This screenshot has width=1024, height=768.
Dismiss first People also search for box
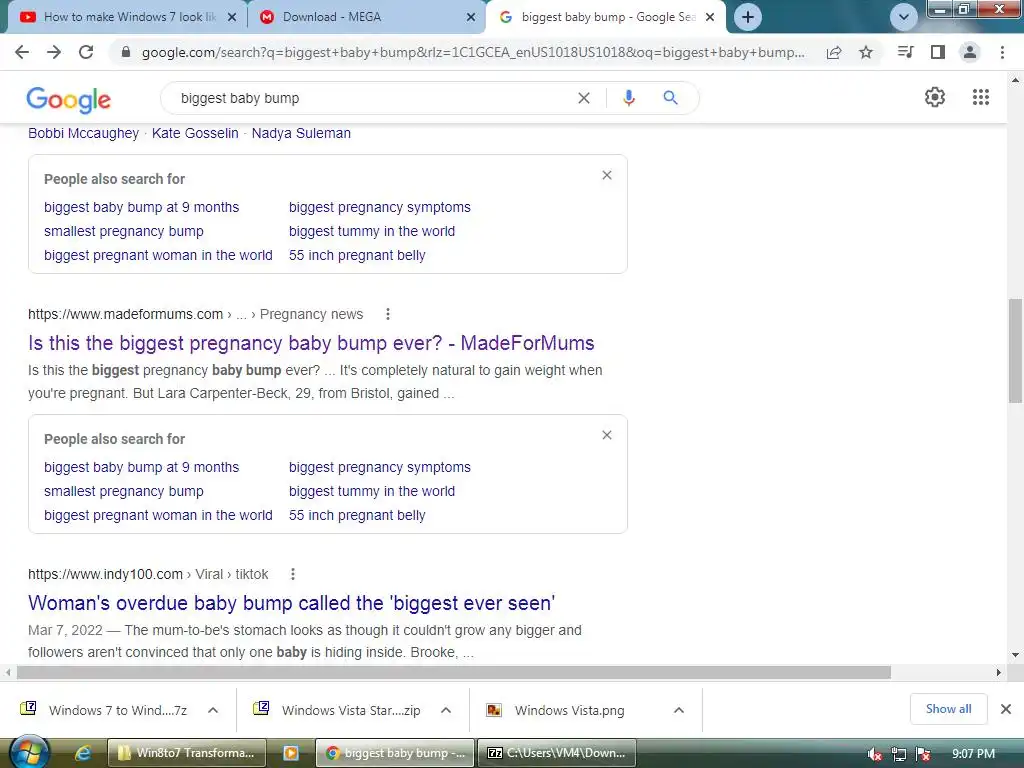tap(607, 175)
